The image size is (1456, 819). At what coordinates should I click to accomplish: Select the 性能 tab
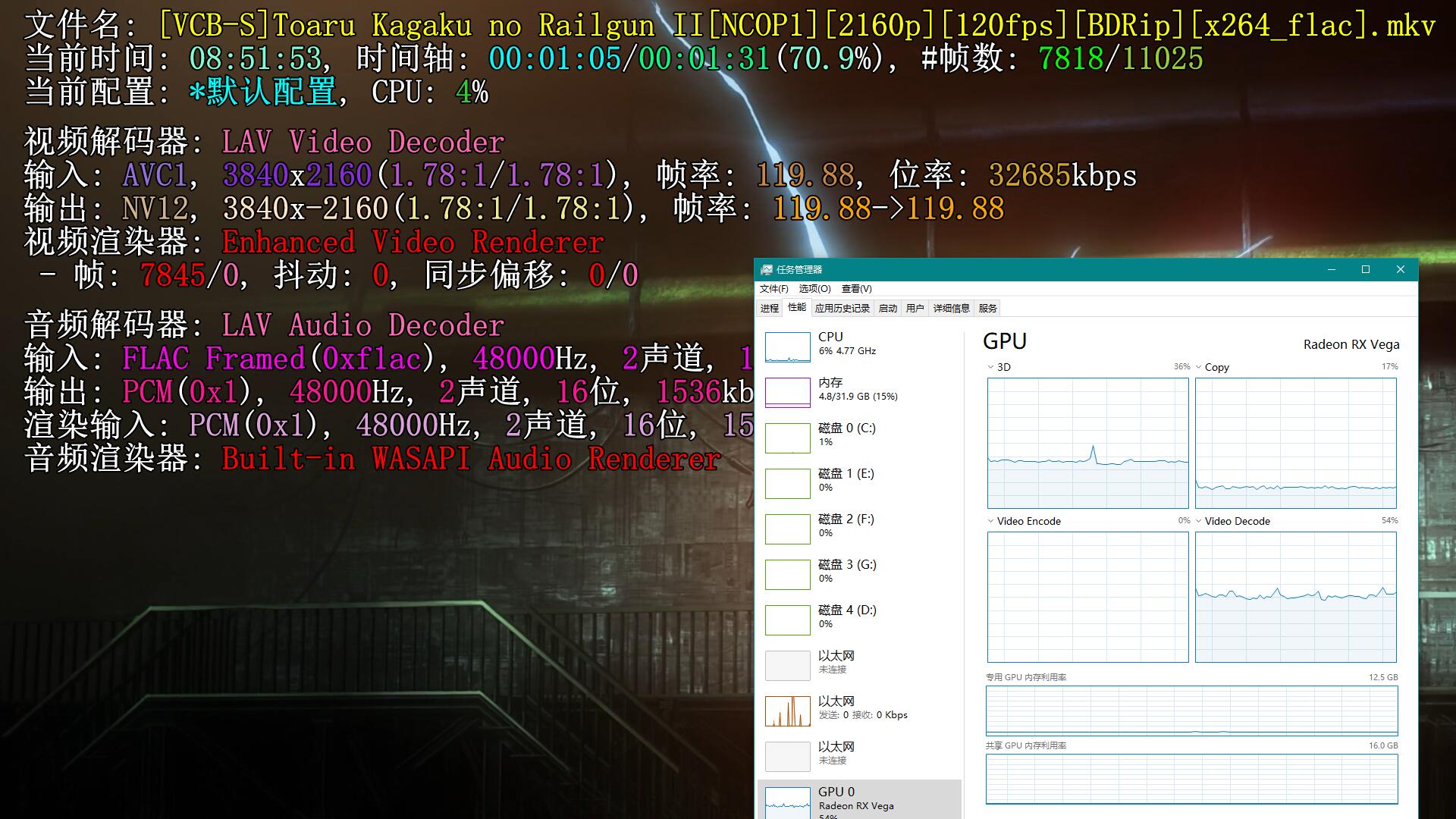pos(797,307)
